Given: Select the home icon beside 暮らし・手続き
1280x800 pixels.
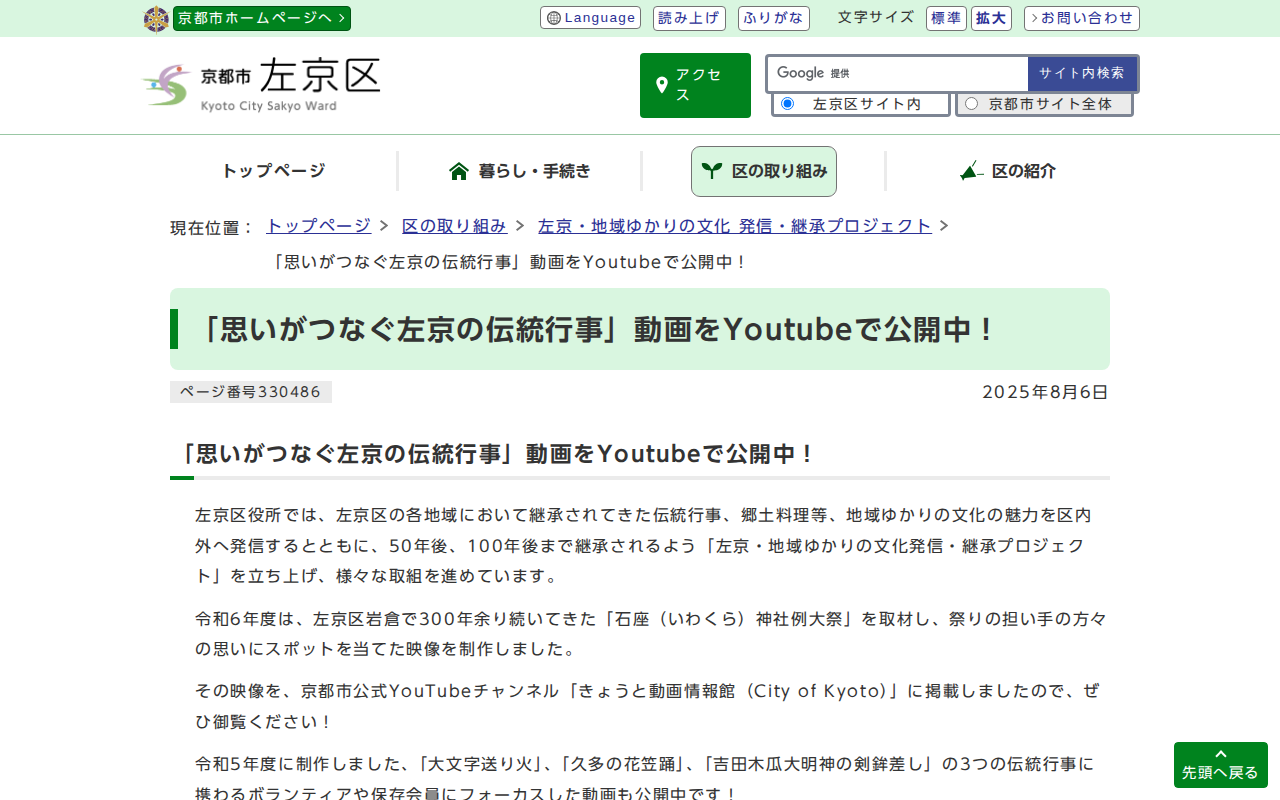Looking at the screenshot, I should coord(460,170).
